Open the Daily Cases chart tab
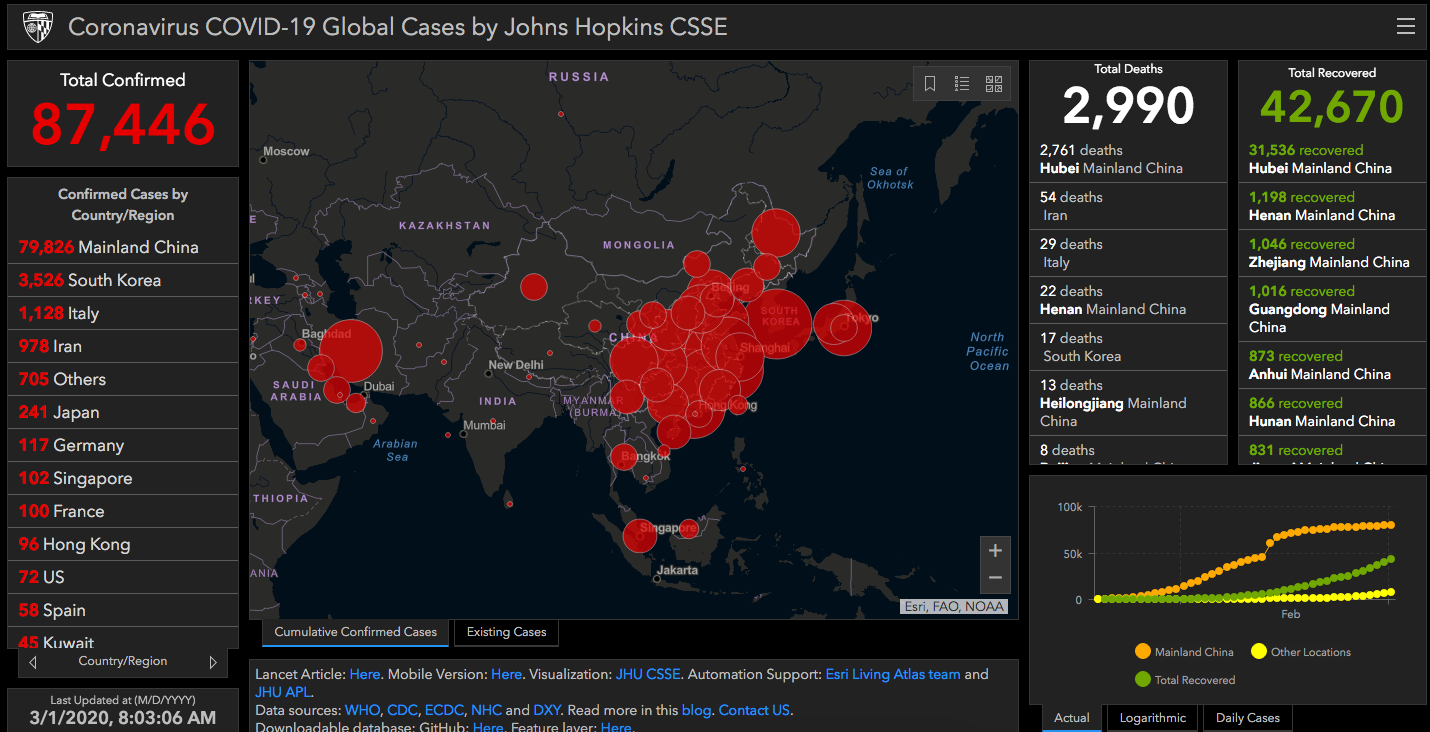Image resolution: width=1430 pixels, height=732 pixels. pos(1247,718)
